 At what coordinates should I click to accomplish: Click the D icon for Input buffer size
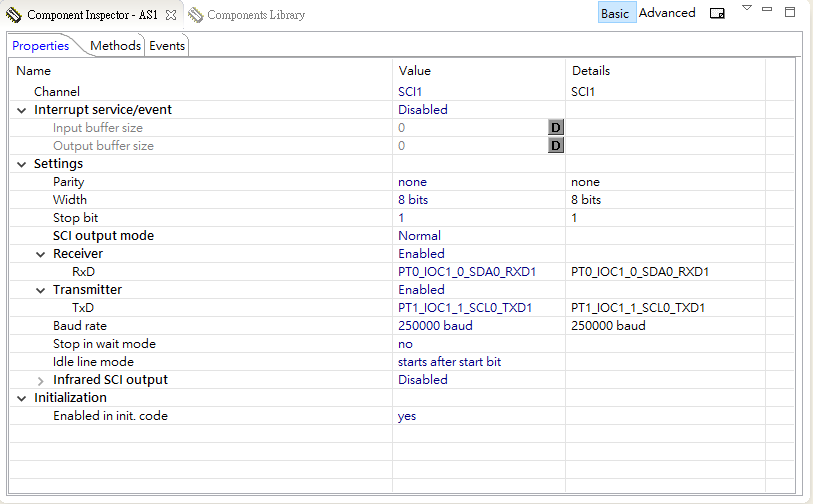(556, 128)
